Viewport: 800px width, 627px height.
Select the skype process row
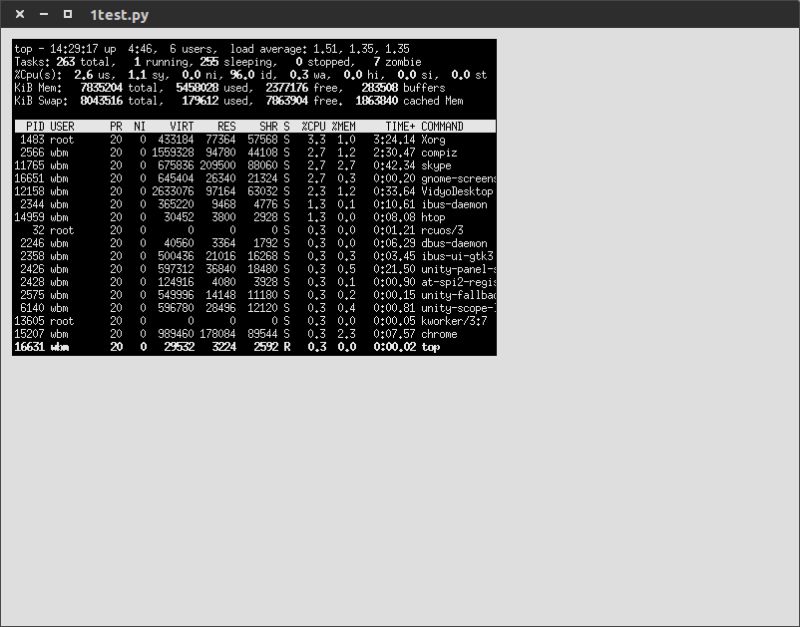point(250,165)
